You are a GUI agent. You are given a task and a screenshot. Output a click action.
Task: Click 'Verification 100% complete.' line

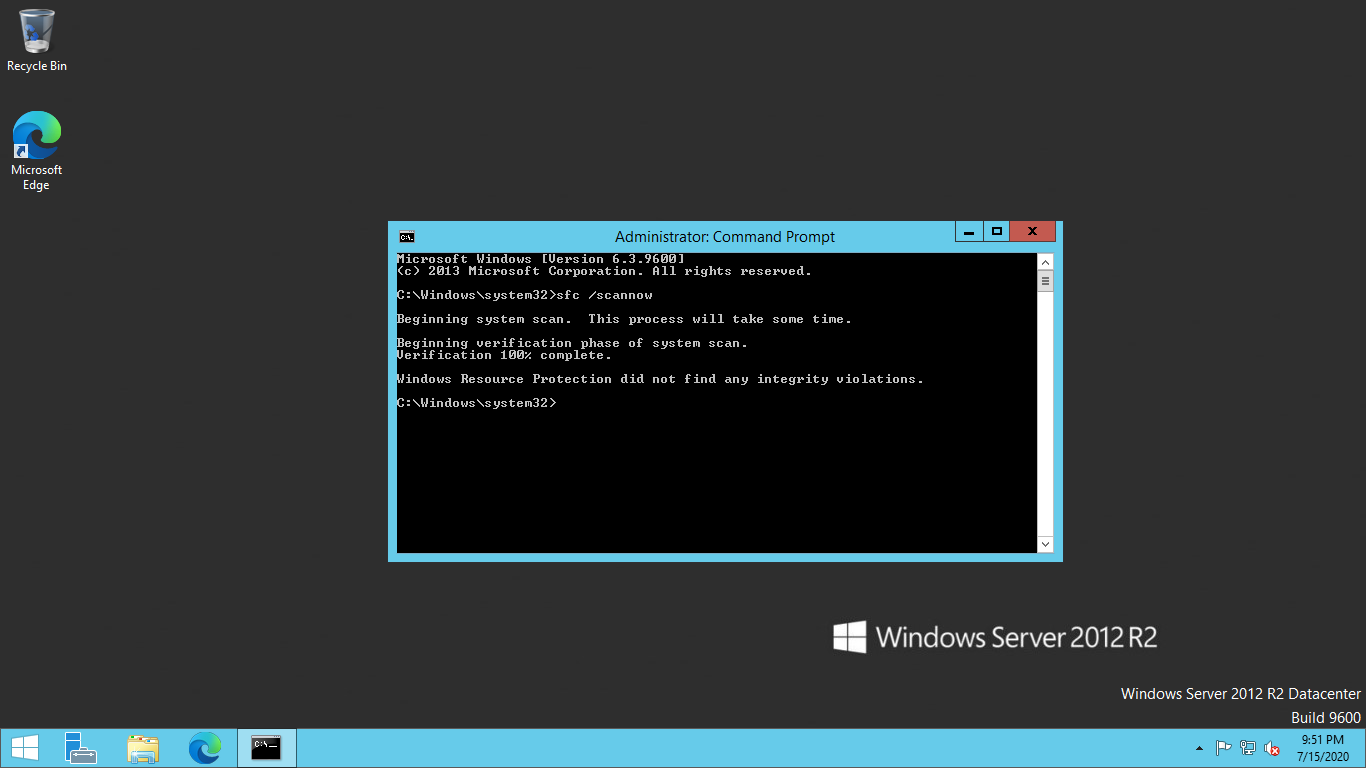coord(504,355)
